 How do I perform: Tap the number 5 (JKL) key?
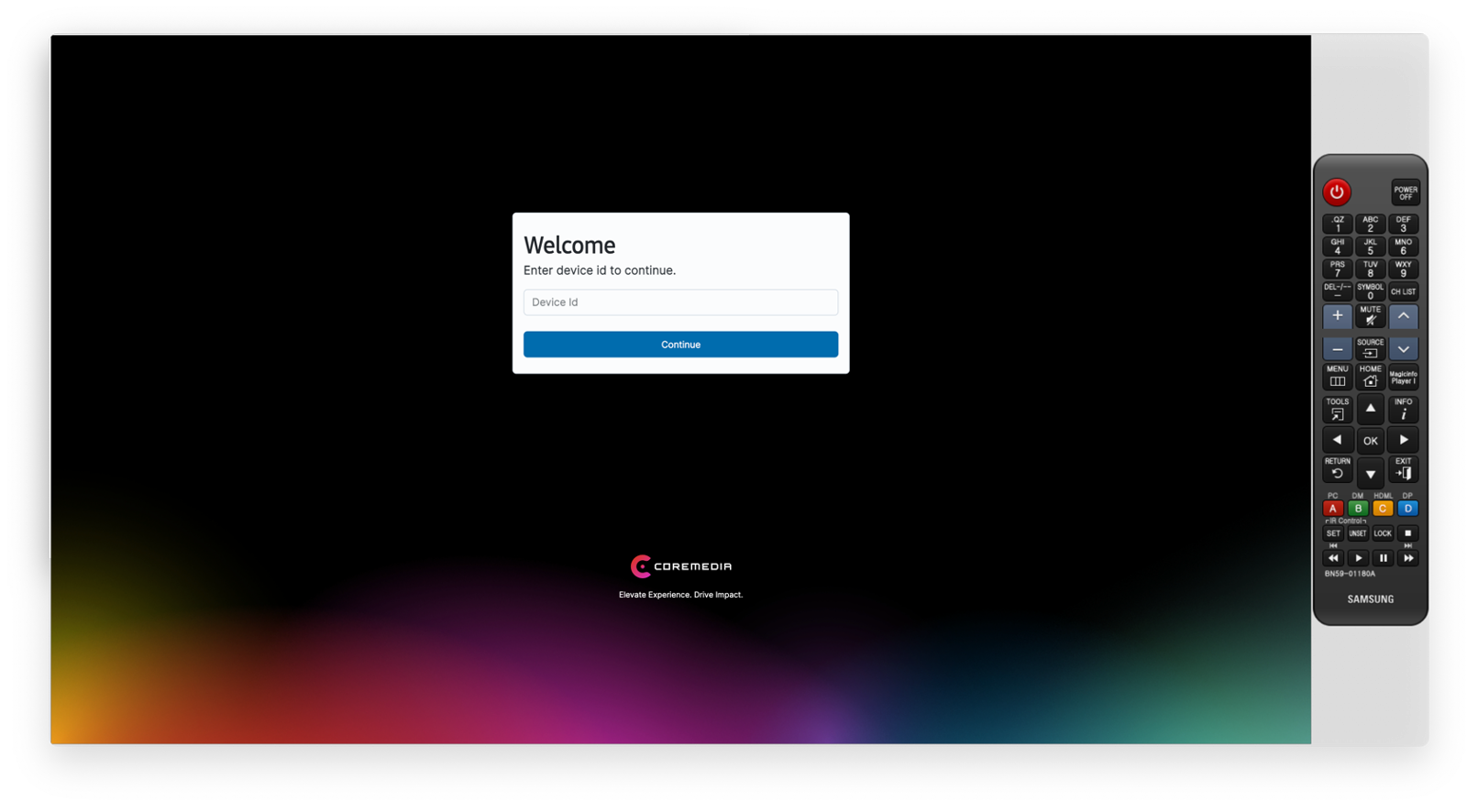[1370, 247]
